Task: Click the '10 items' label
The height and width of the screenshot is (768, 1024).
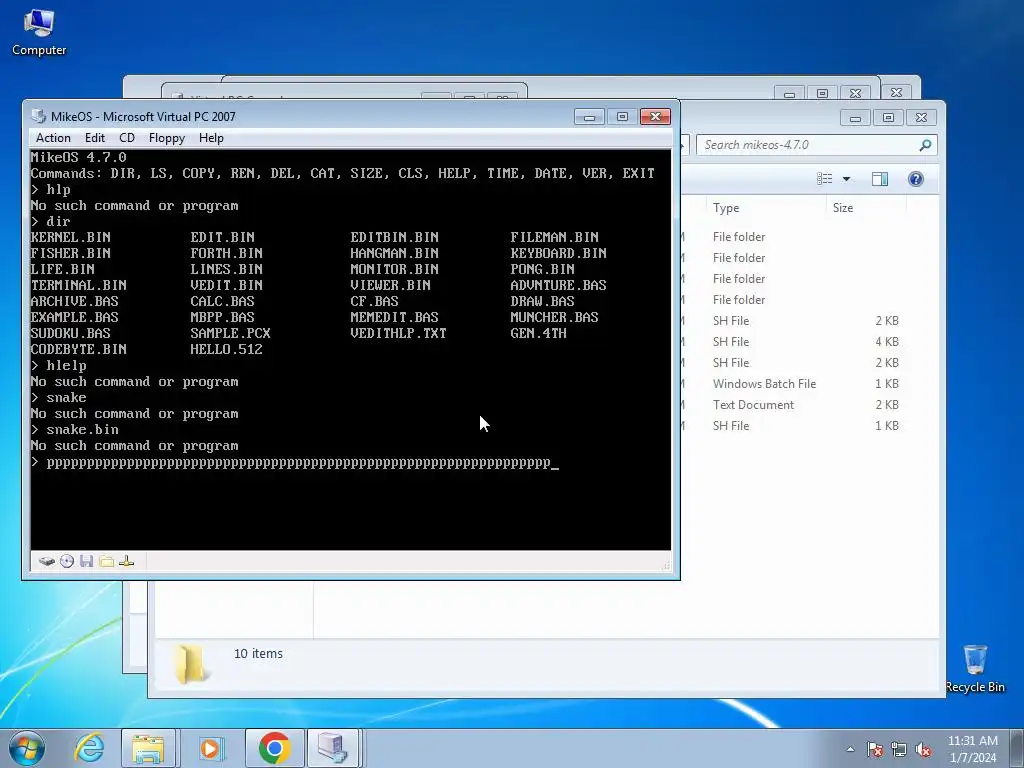Action: 258,654
